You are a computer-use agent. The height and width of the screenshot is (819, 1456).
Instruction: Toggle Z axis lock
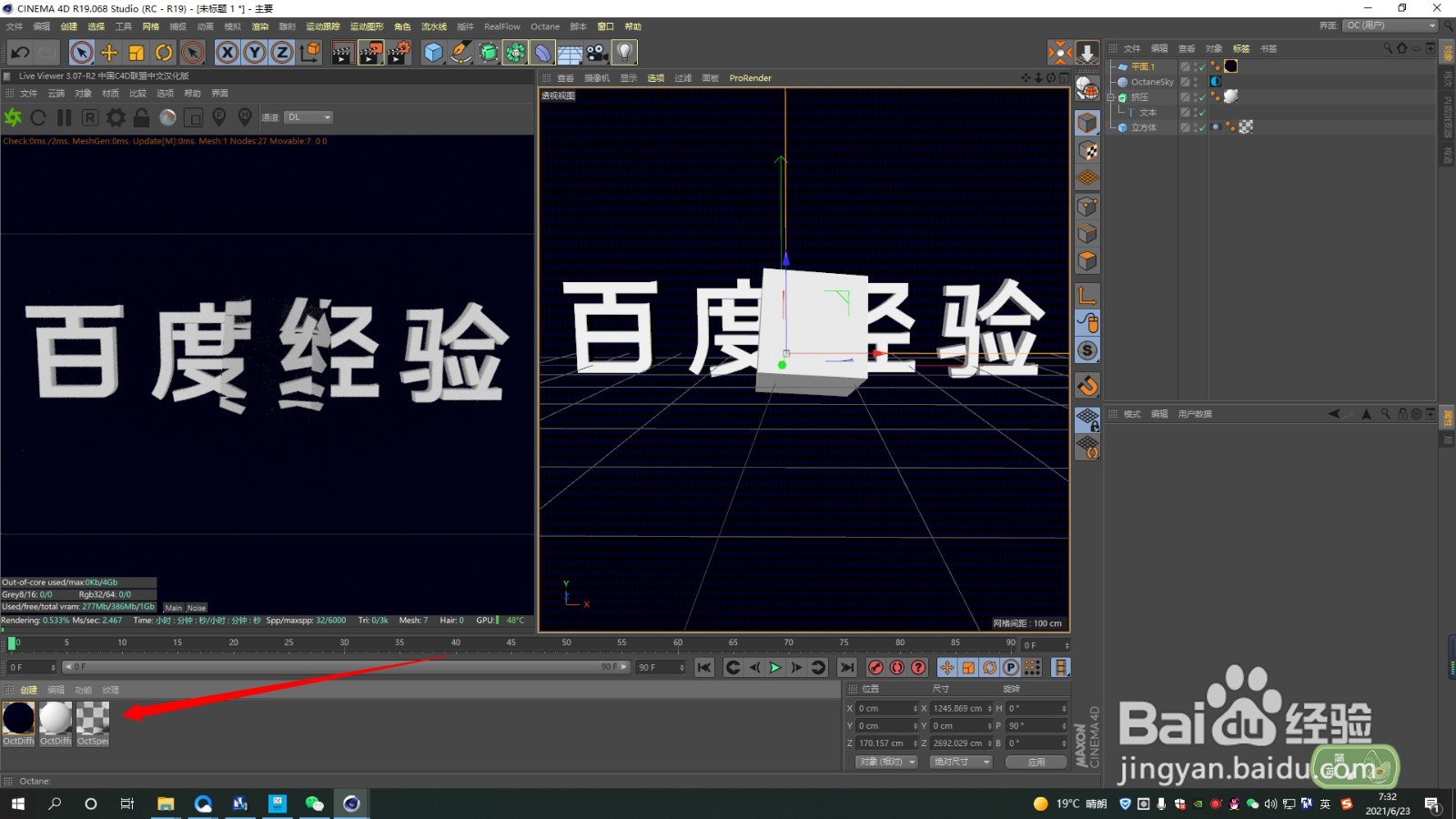(282, 53)
